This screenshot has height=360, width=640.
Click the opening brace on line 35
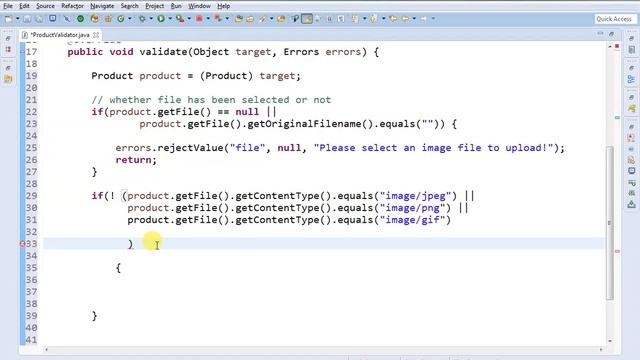point(118,268)
